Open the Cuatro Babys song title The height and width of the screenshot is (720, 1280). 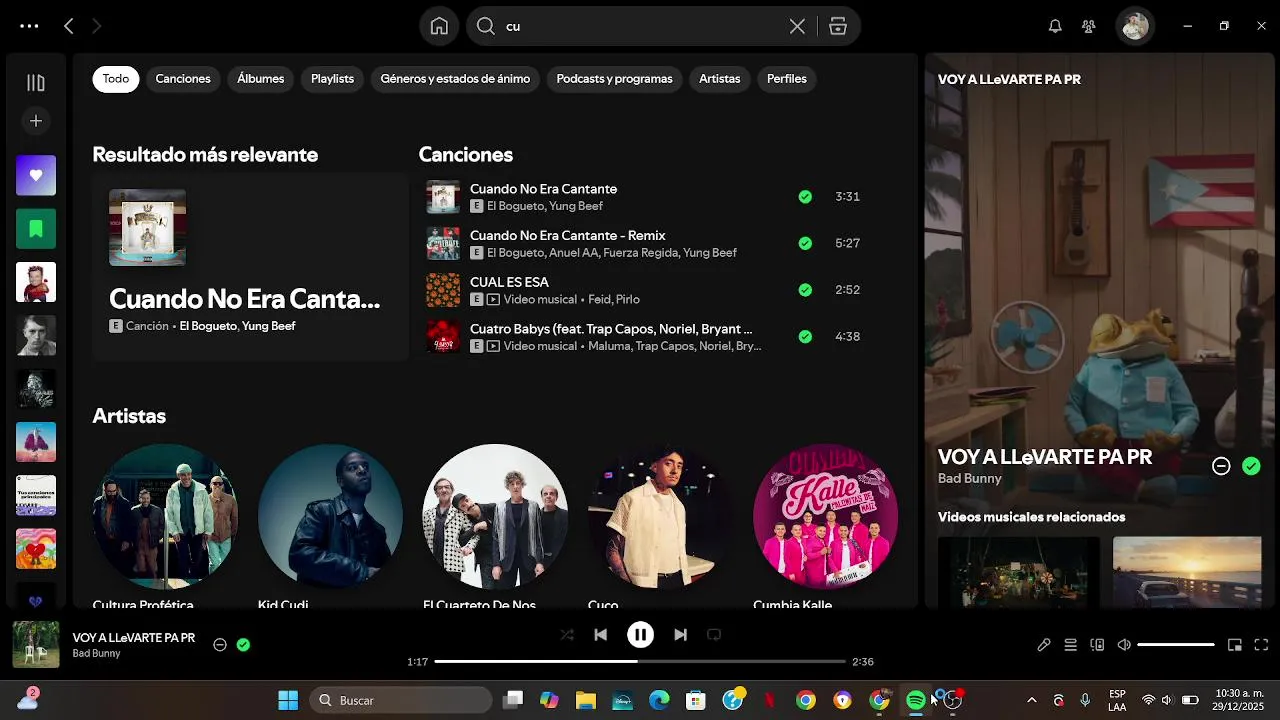[611, 329]
